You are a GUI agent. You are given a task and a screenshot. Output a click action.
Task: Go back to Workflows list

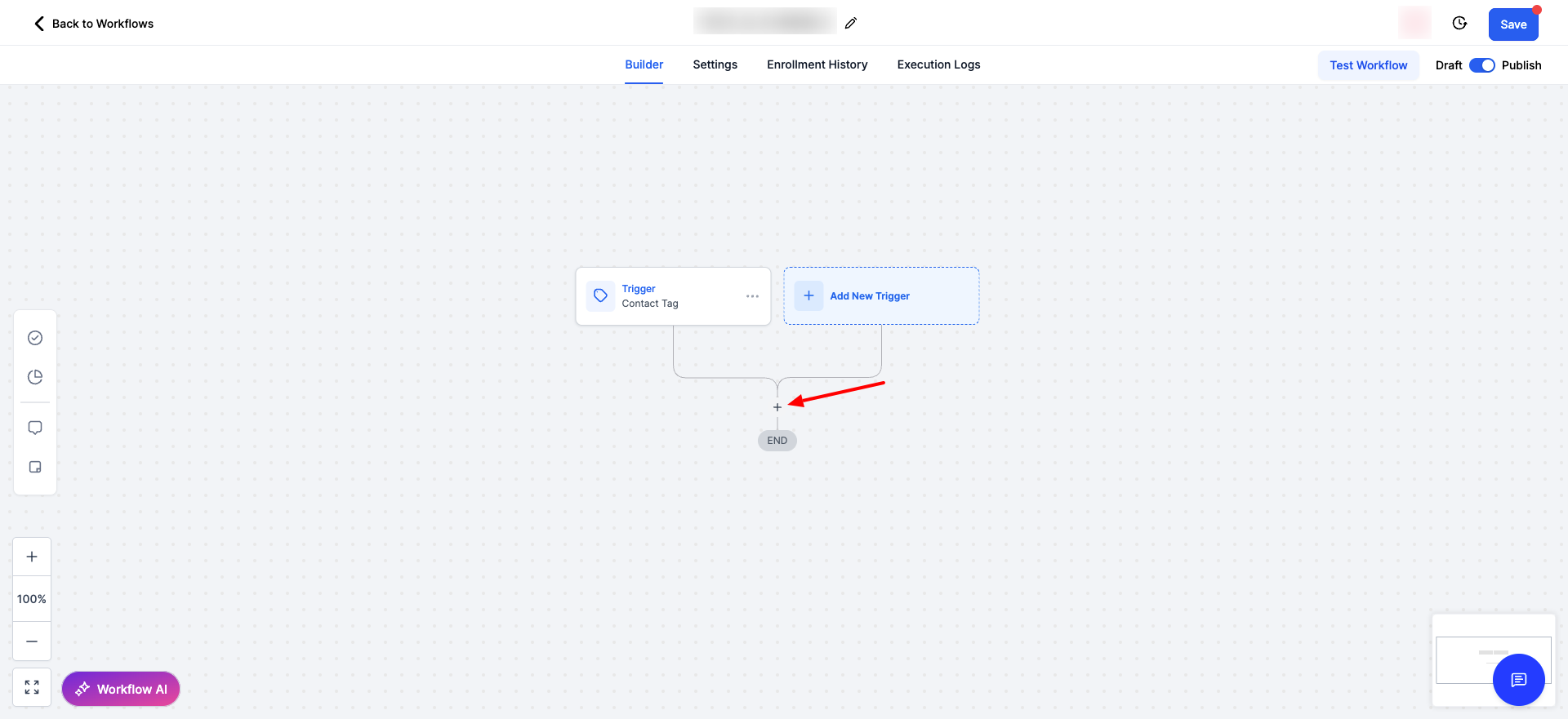[x=94, y=24]
